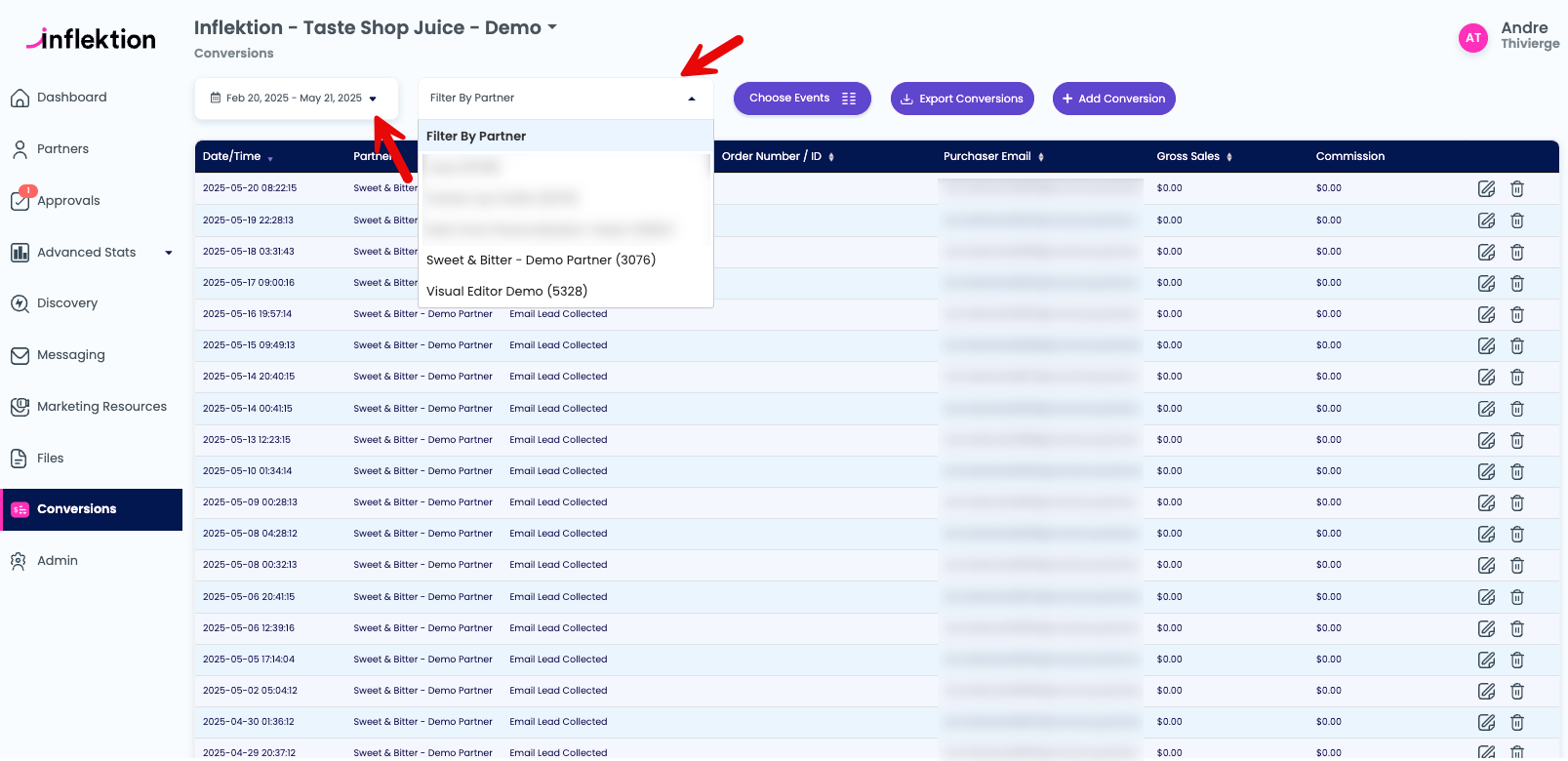
Task: Open the Dashboard home icon
Action: tap(20, 98)
